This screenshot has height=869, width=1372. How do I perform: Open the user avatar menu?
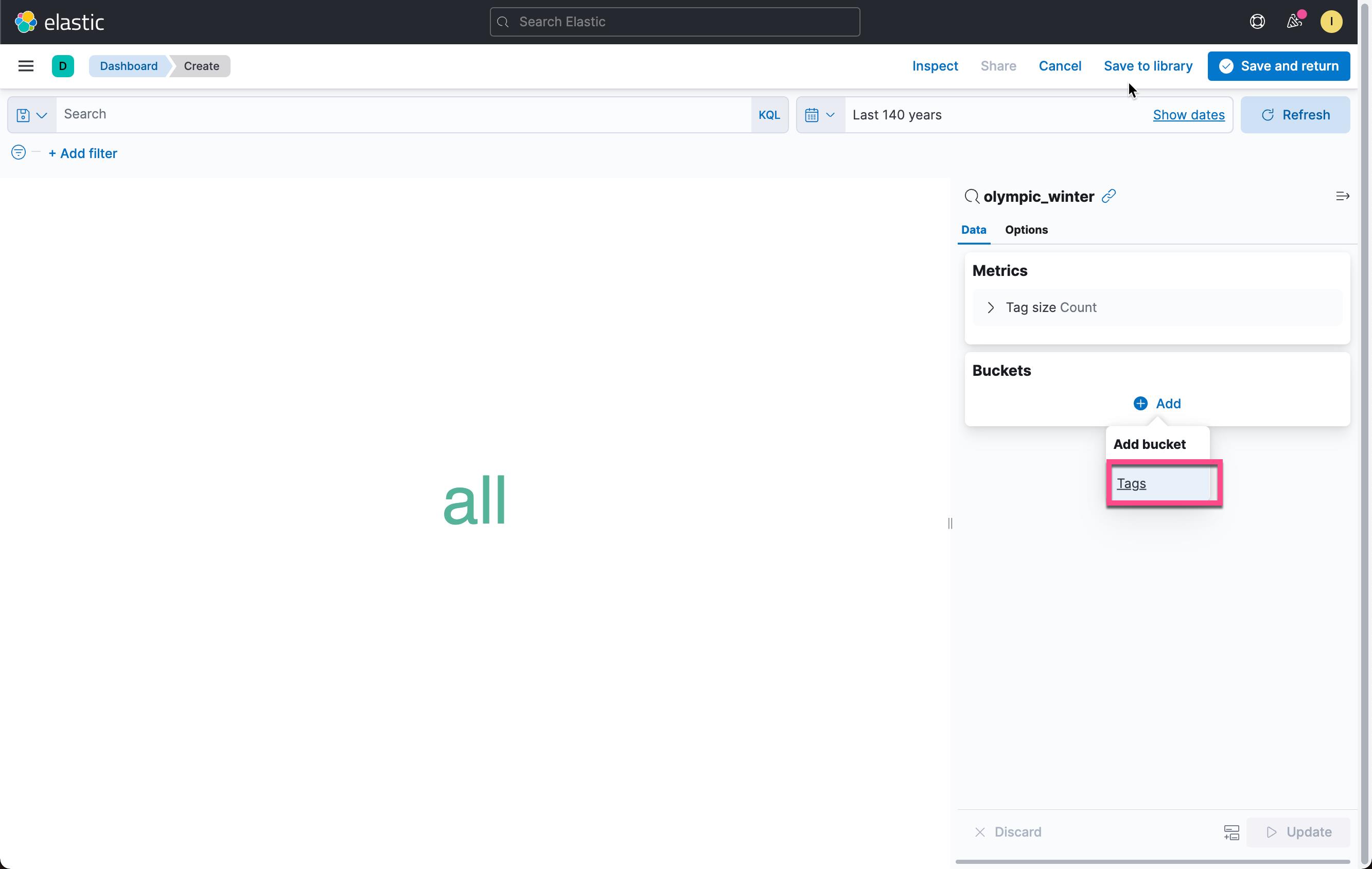click(1331, 22)
